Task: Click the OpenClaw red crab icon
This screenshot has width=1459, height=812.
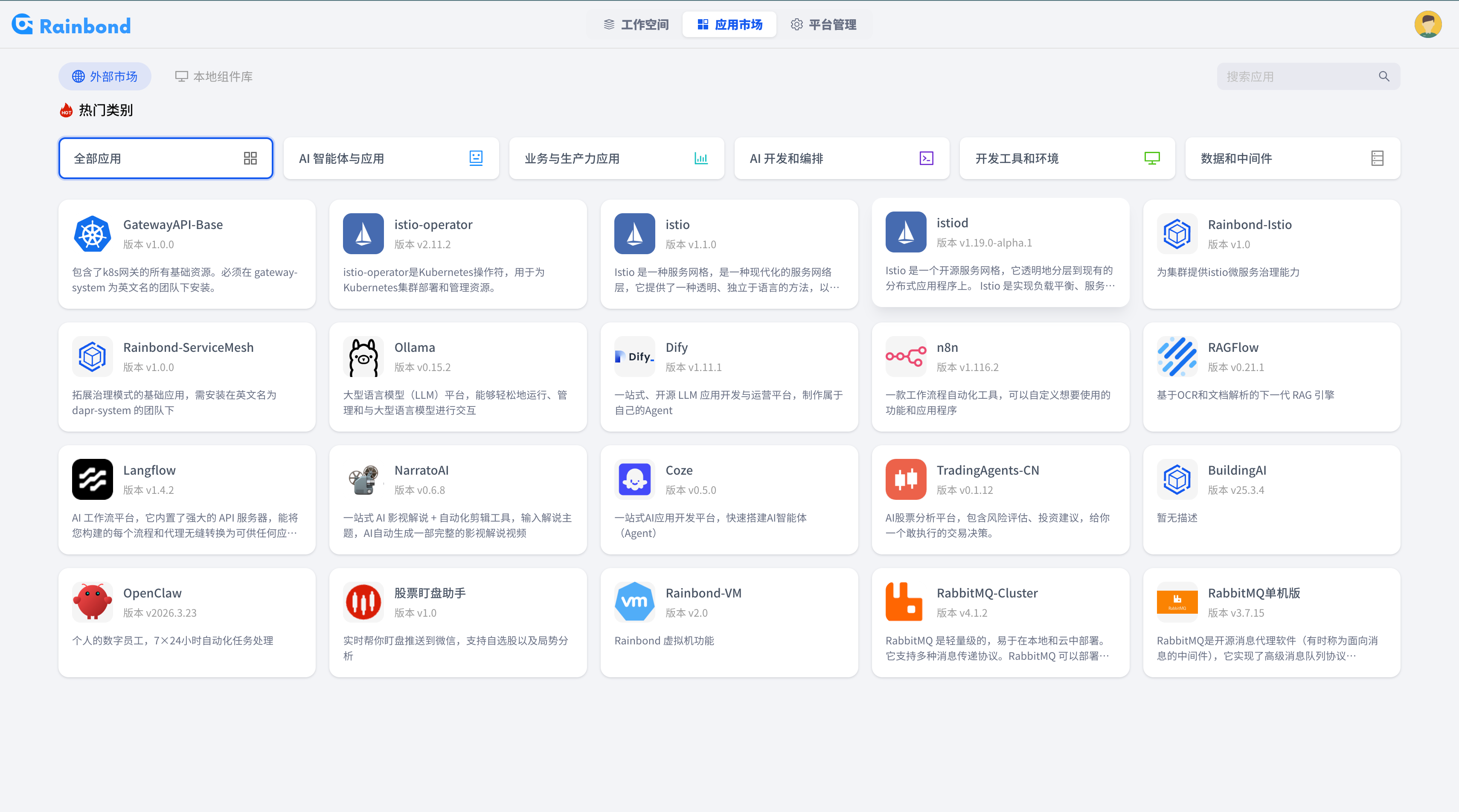Action: point(92,603)
